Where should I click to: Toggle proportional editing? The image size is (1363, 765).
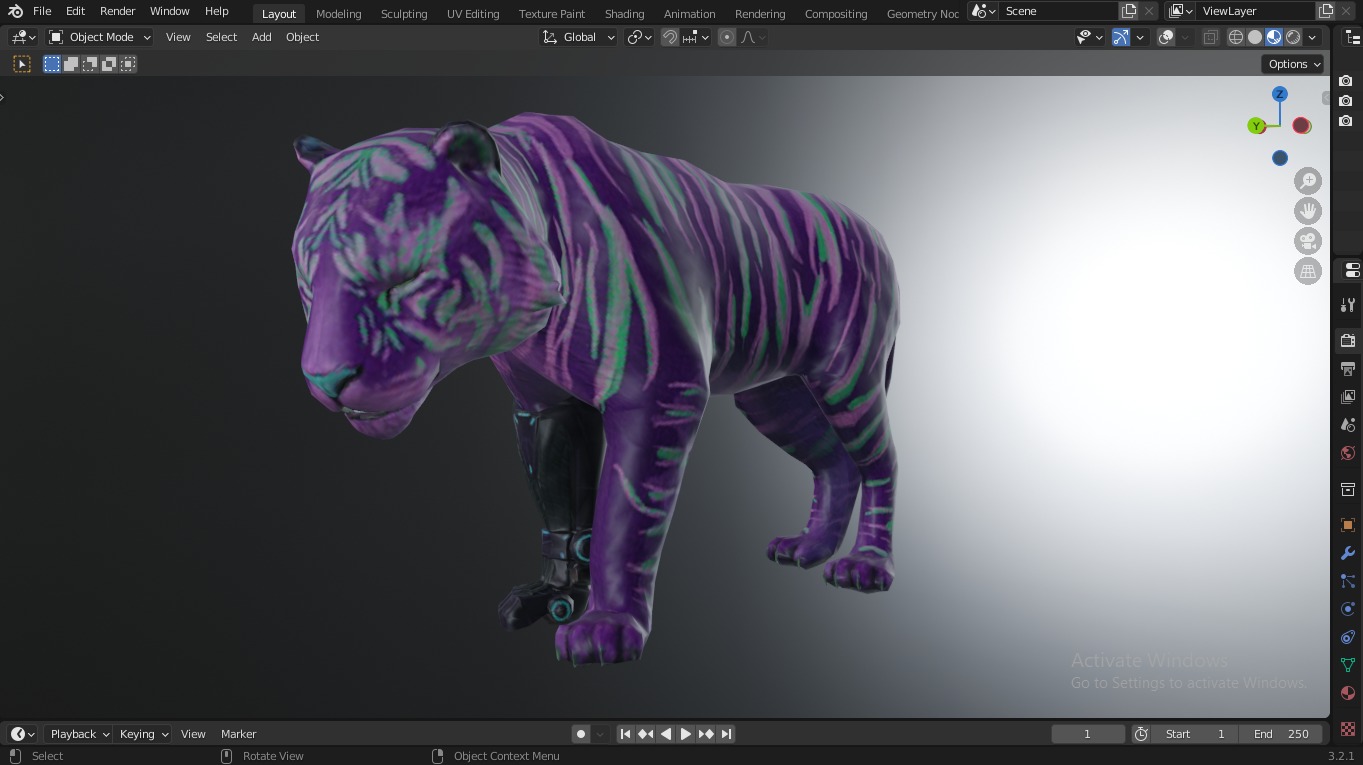coord(727,37)
